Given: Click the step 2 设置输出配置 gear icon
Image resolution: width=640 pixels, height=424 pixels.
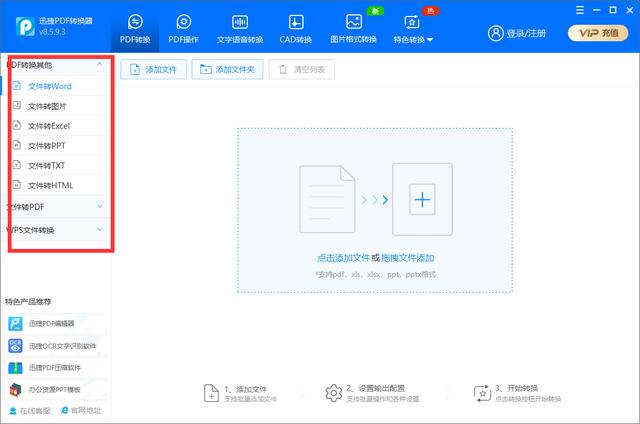Looking at the screenshot, I should point(333,393).
